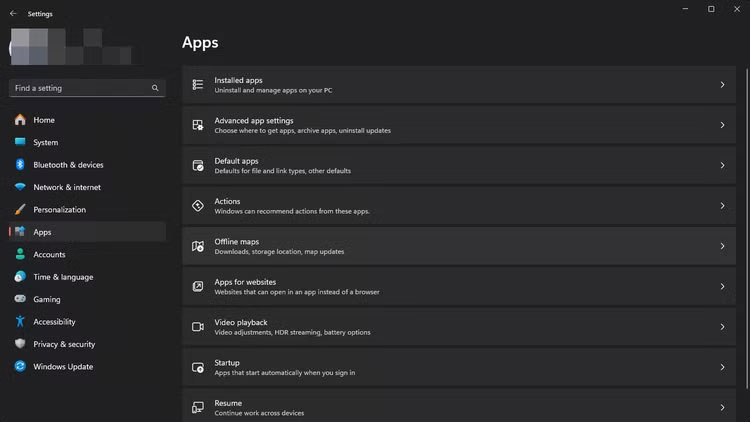Click the Offline maps icon
The width and height of the screenshot is (750, 422).
198,246
